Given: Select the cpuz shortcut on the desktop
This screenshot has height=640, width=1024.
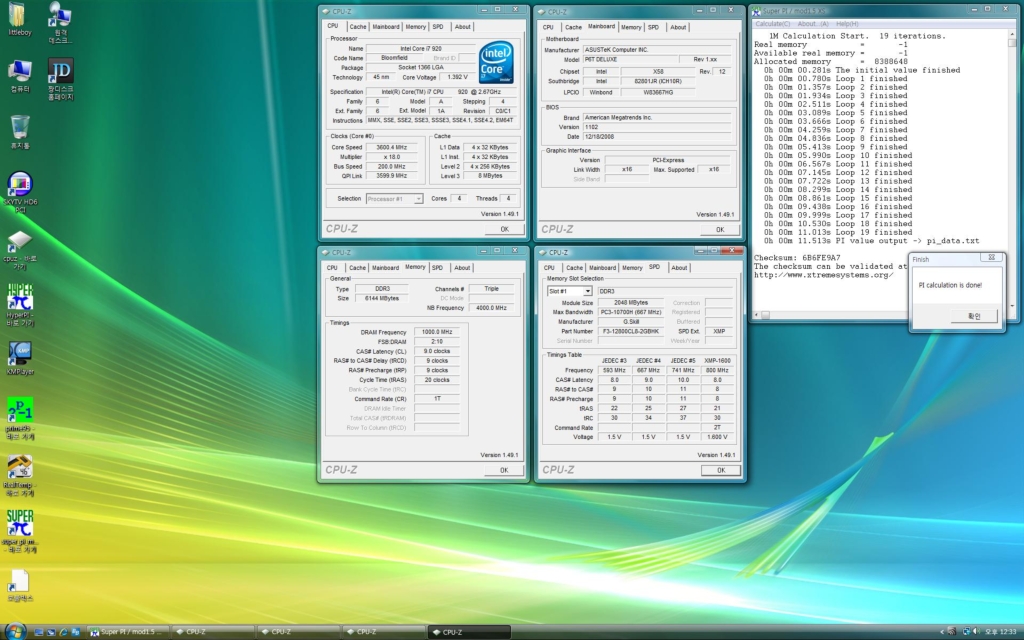Looking at the screenshot, I should pos(20,250).
